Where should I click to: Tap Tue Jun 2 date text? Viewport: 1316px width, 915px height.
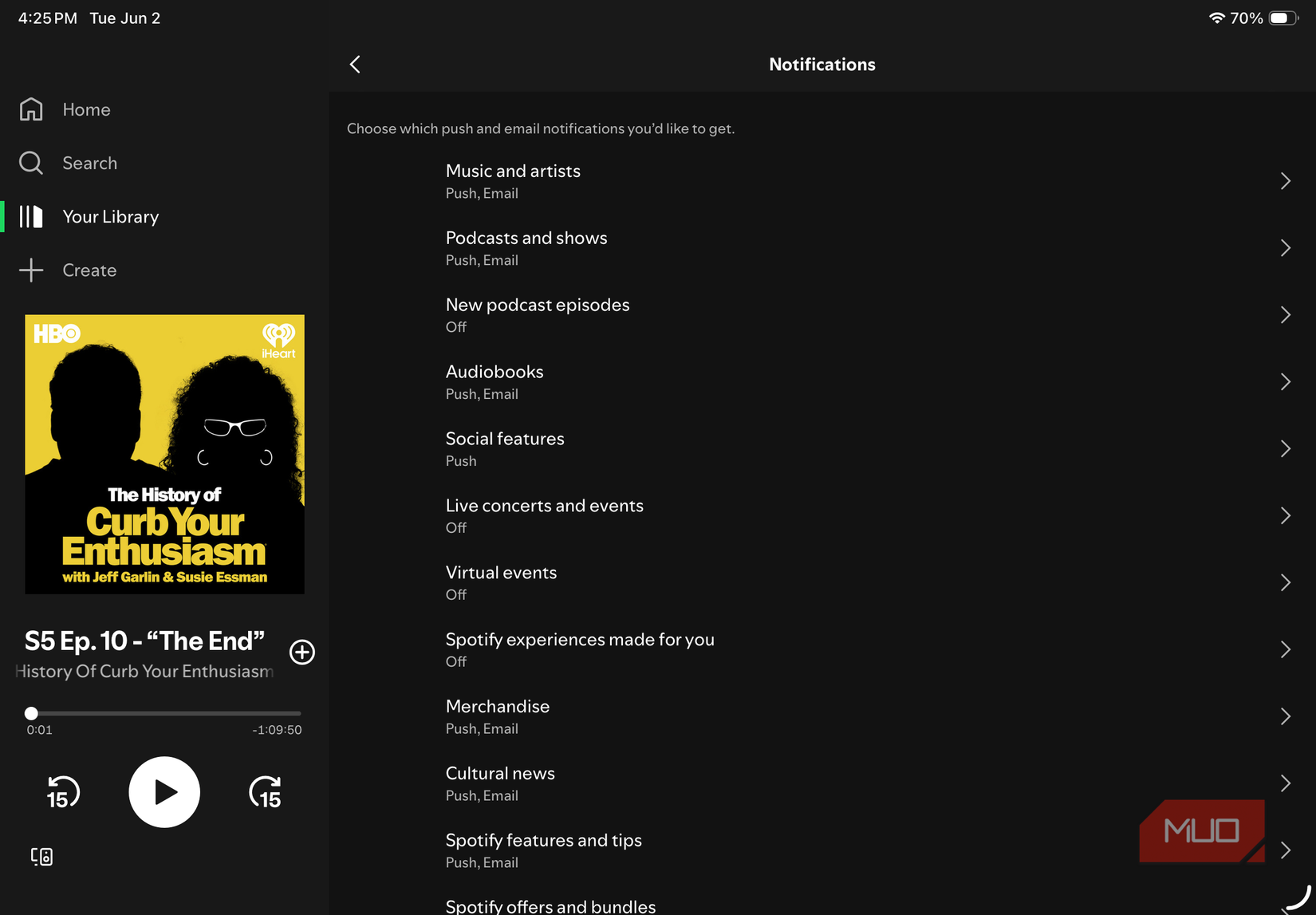click(125, 18)
